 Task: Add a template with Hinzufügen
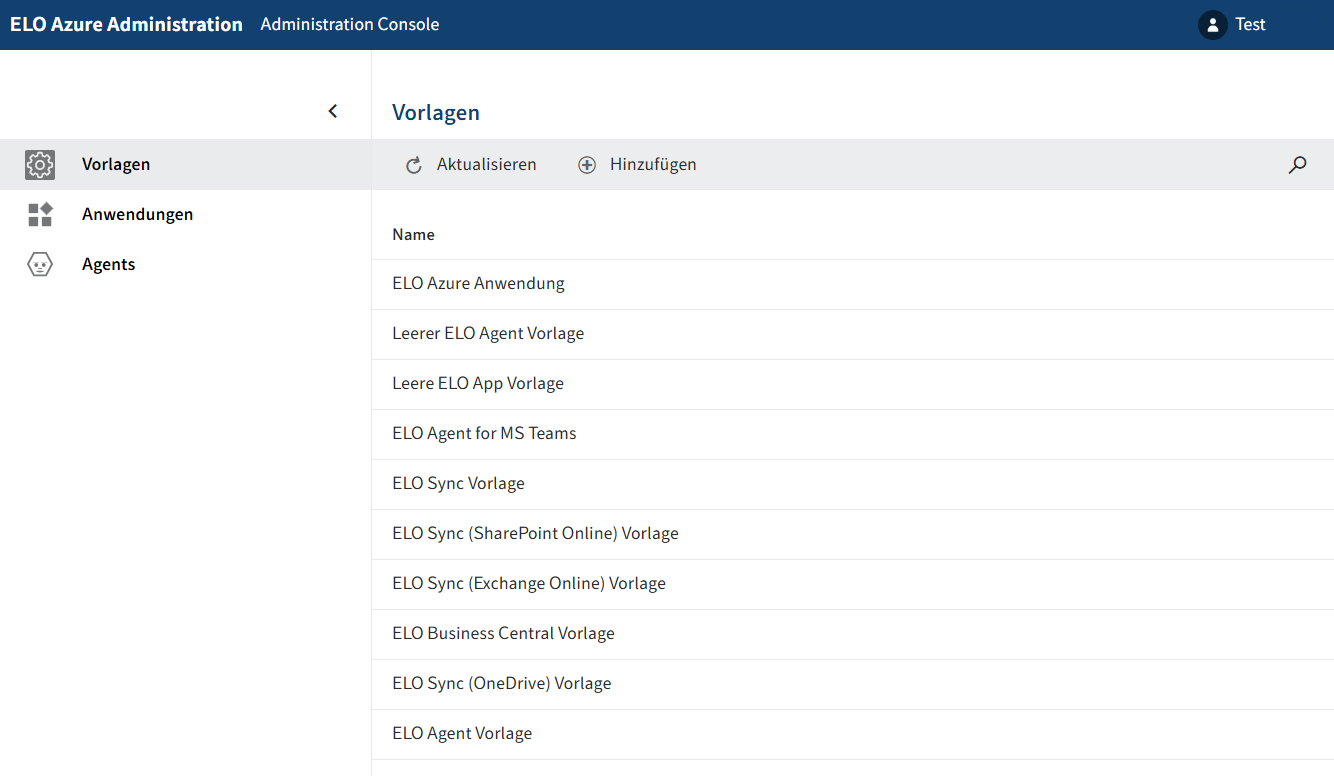[x=637, y=165]
